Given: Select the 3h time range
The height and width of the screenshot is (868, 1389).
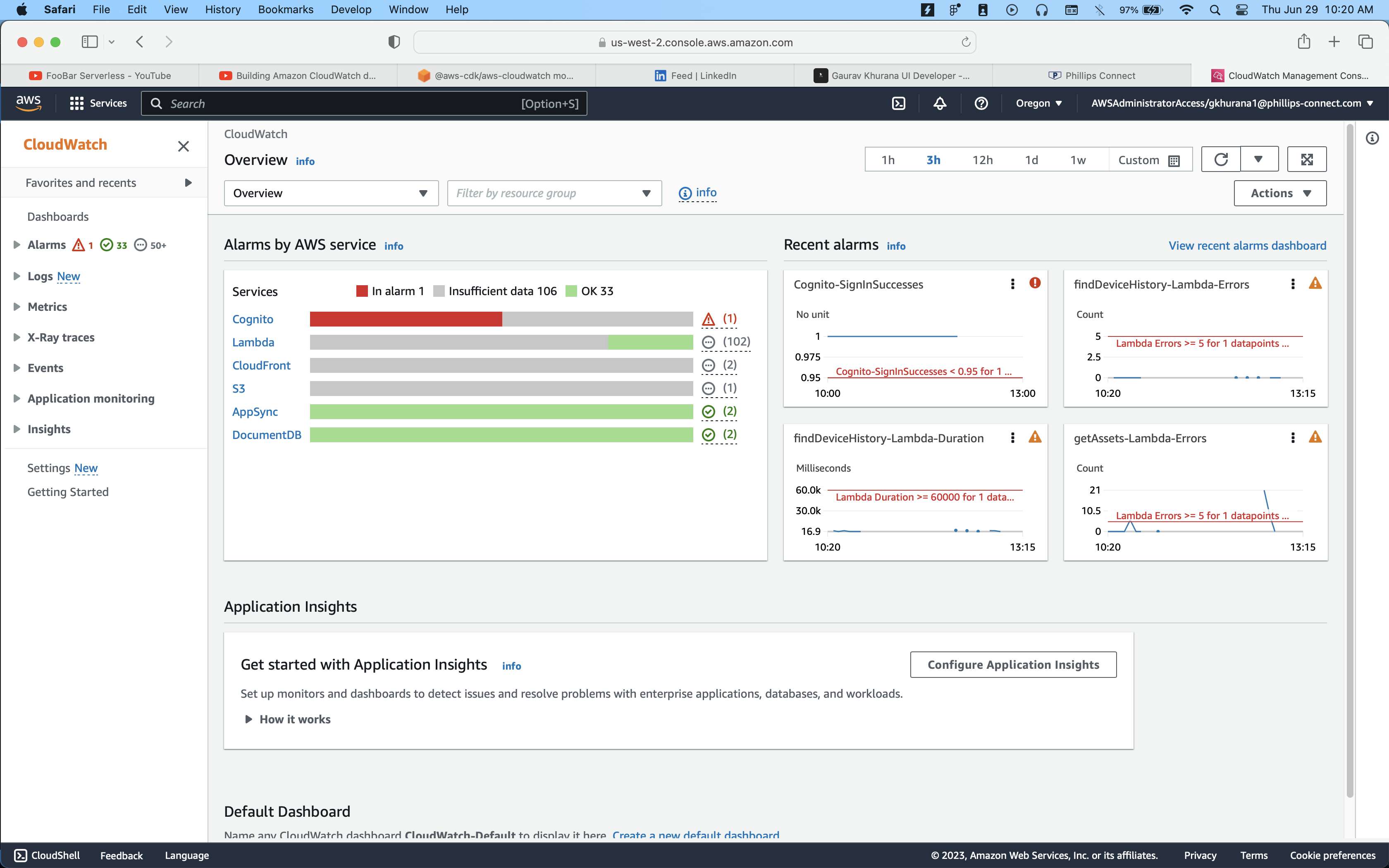Looking at the screenshot, I should 933,160.
